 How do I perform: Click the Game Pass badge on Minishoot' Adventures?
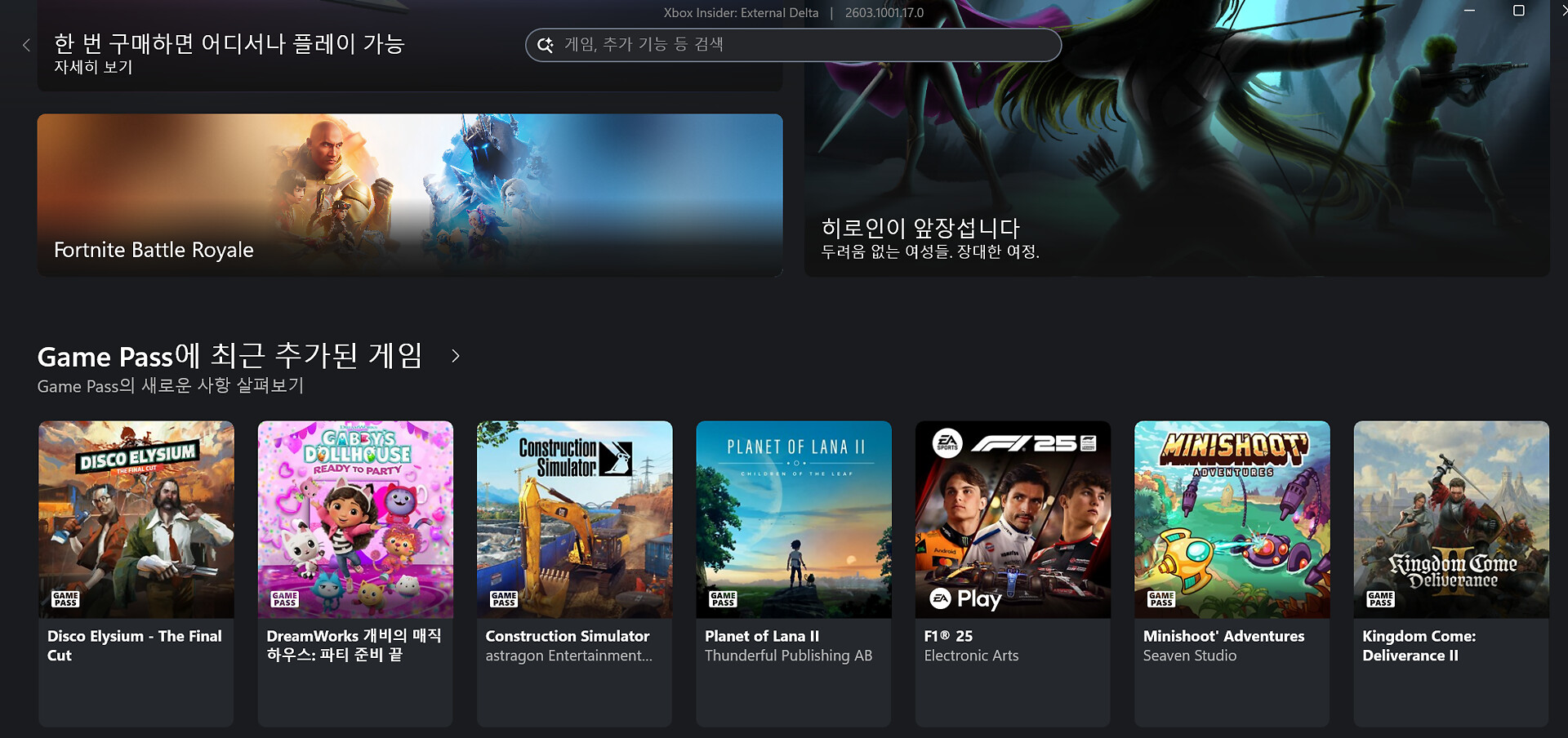1161,599
